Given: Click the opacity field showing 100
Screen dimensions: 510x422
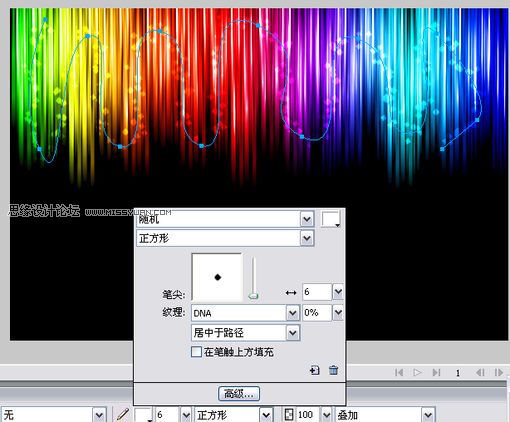Looking at the screenshot, I should pos(307,415).
